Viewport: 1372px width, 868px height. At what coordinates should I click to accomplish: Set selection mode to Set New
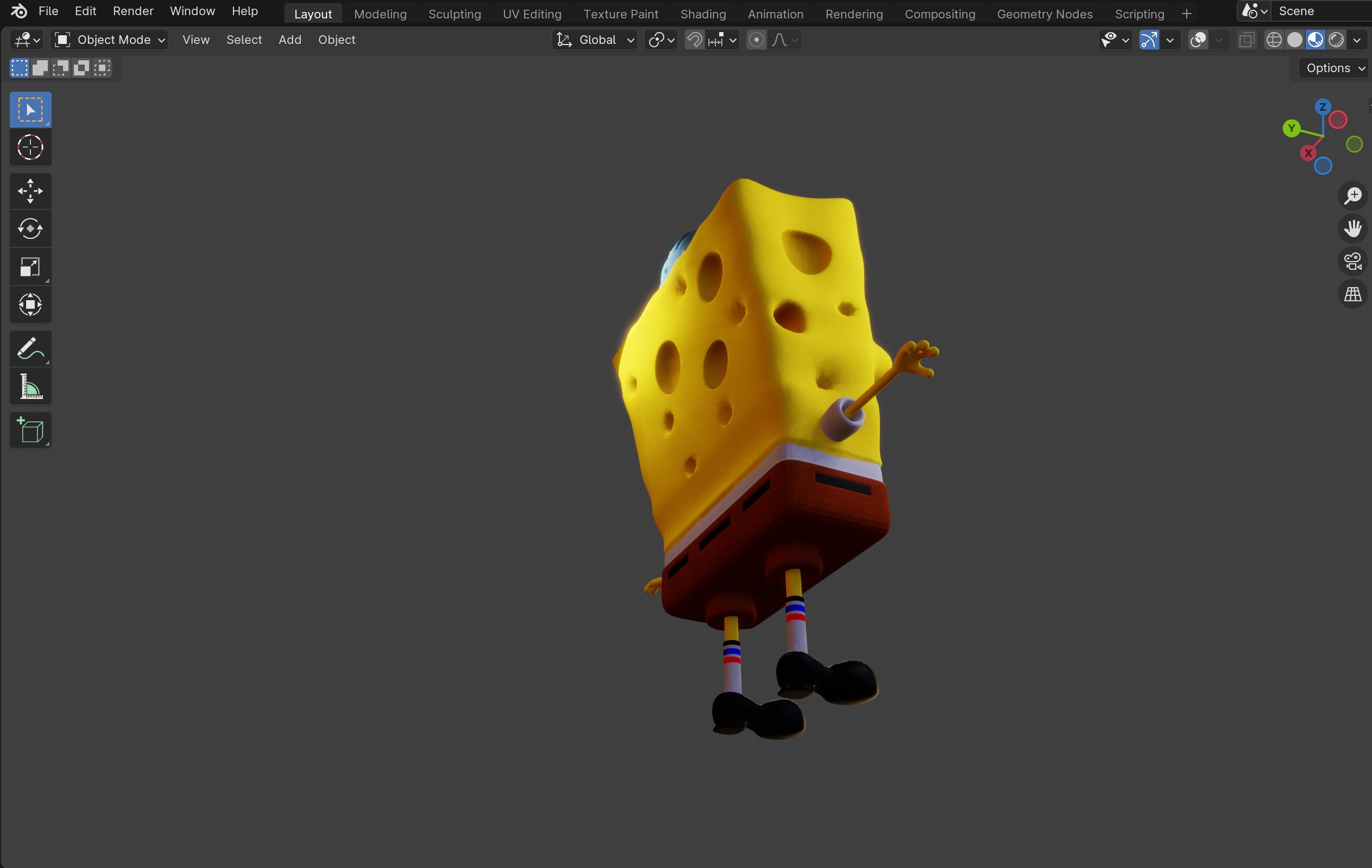point(19,68)
